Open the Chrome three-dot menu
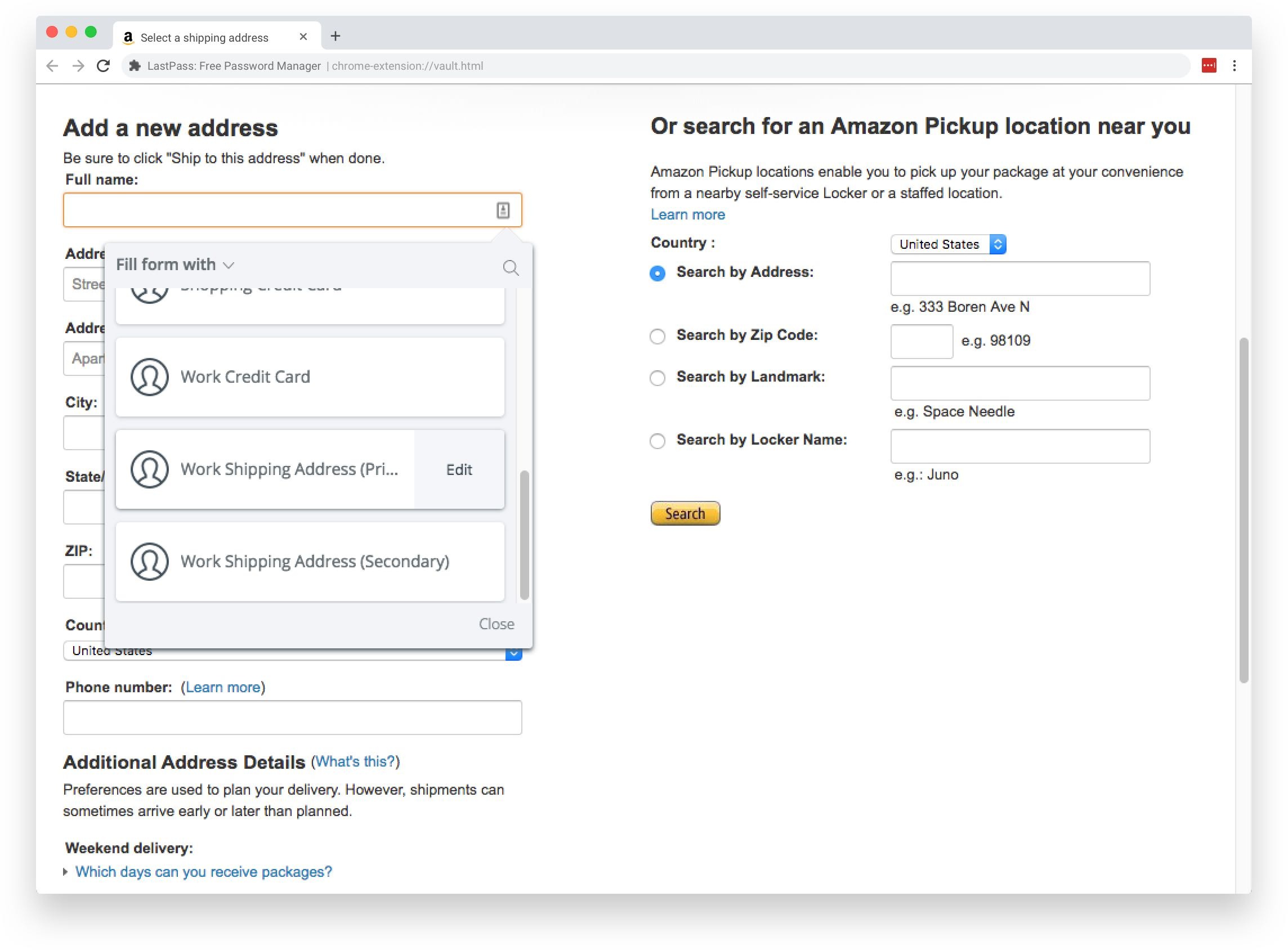Image resolution: width=1288 pixels, height=950 pixels. (1234, 65)
